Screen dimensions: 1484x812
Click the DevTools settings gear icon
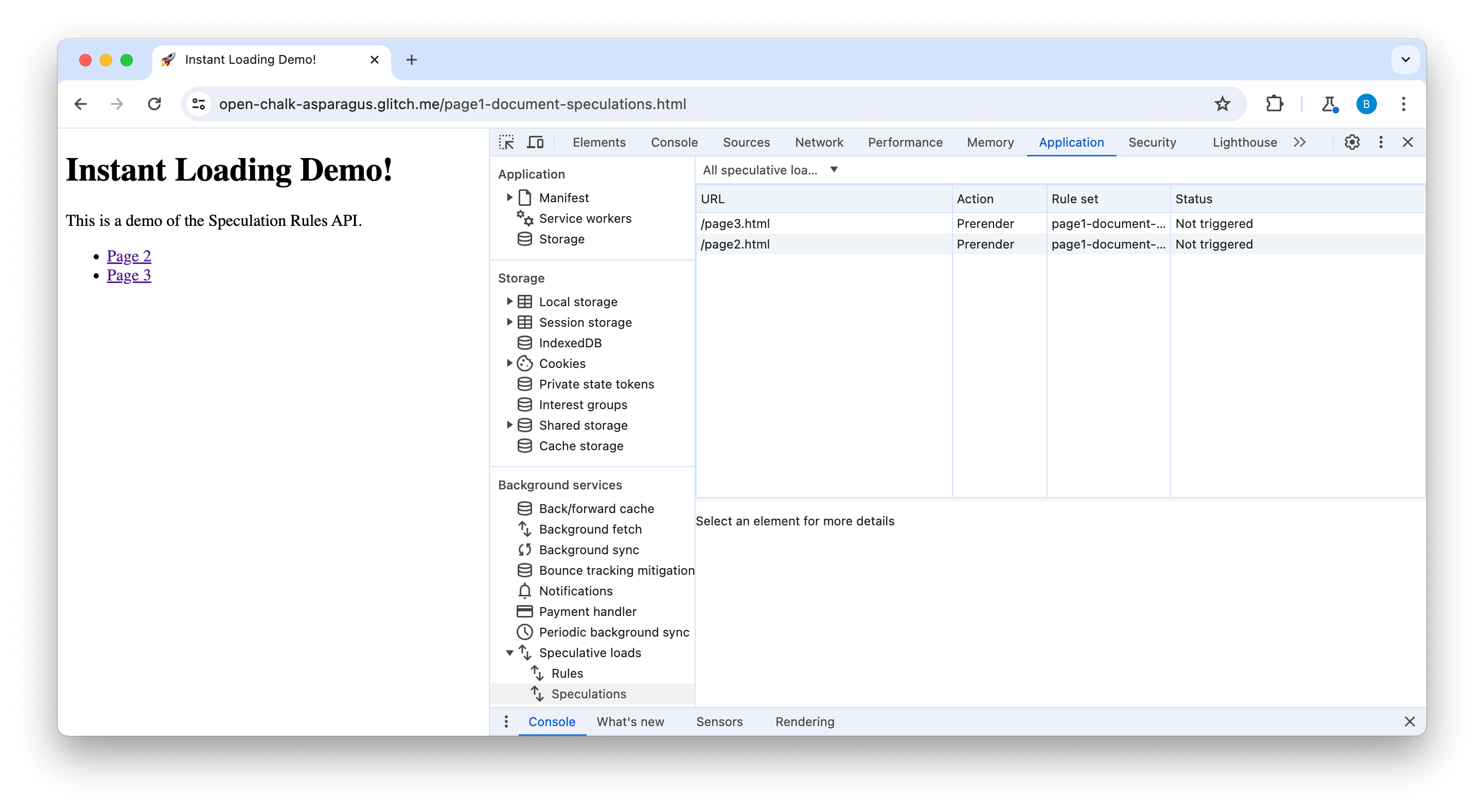tap(1352, 142)
